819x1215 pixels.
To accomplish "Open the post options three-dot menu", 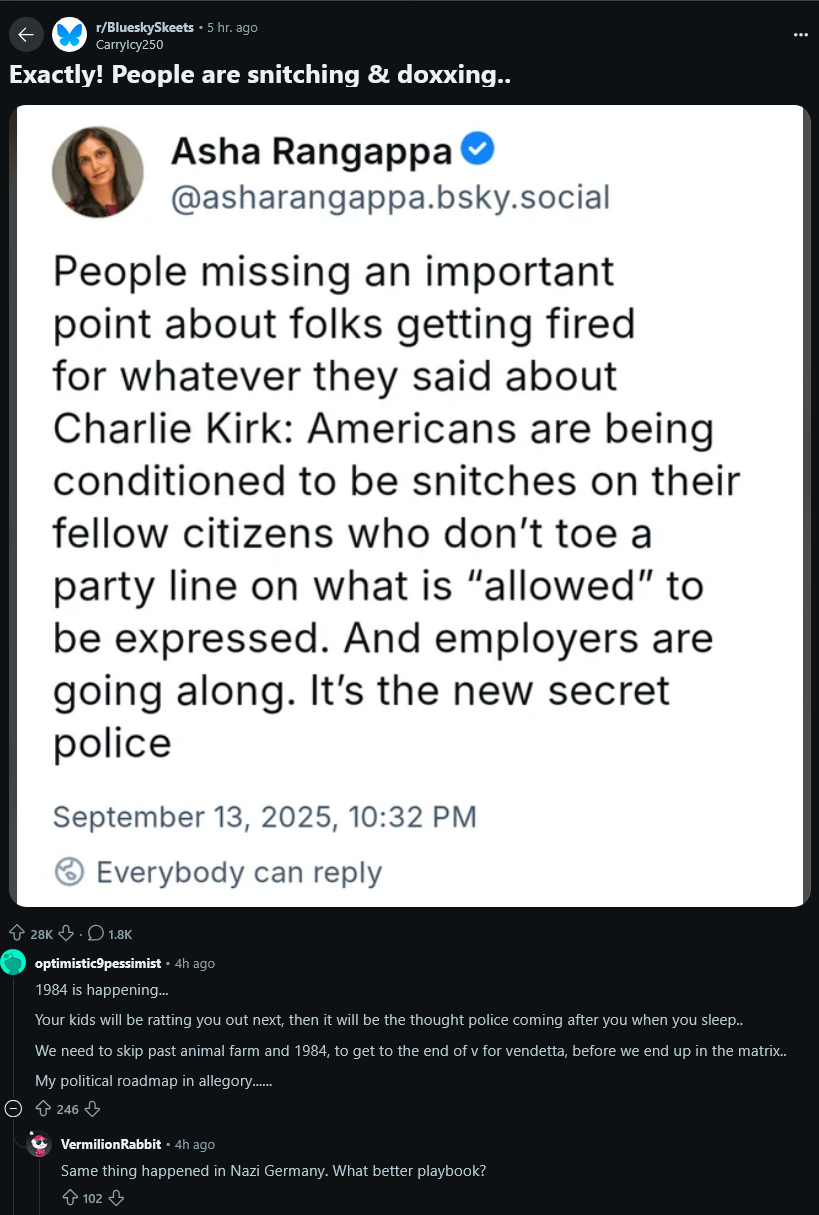I will (800, 35).
